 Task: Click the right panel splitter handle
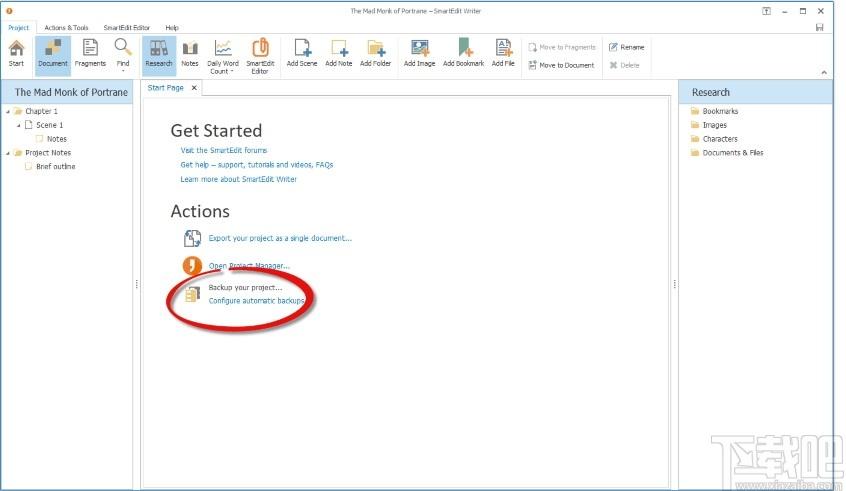point(674,284)
